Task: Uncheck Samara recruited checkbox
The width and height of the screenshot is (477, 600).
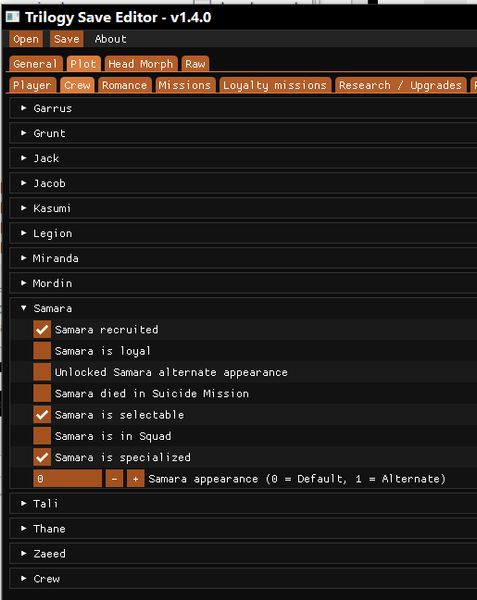Action: click(x=42, y=329)
